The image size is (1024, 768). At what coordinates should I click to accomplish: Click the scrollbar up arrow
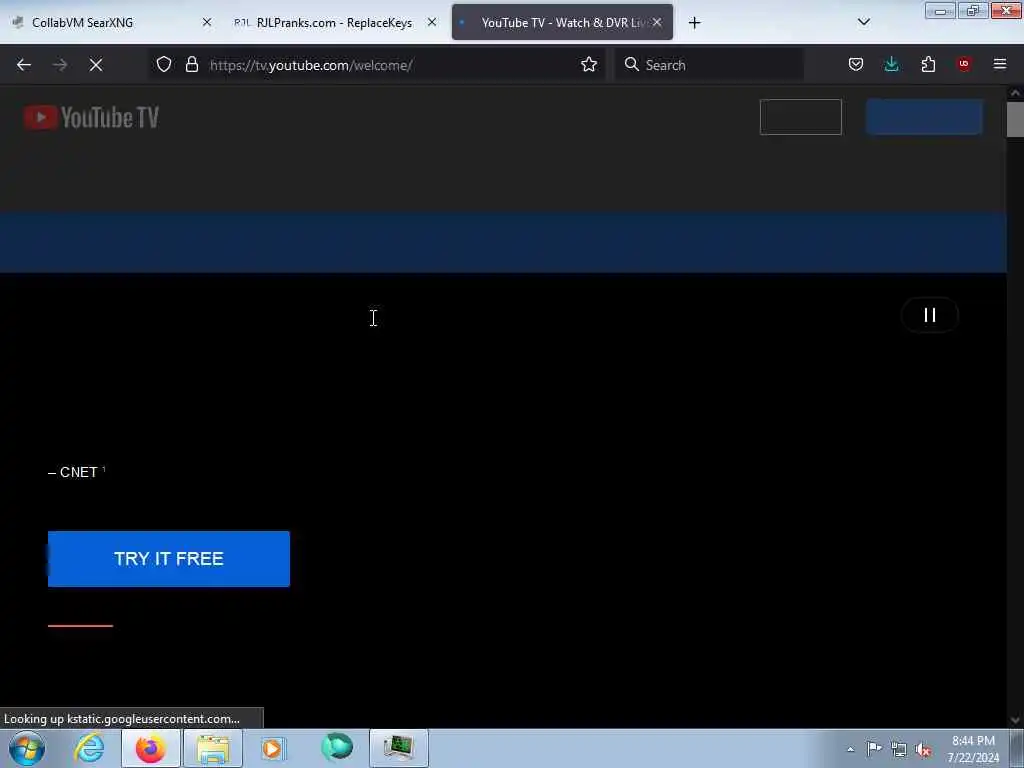click(x=1015, y=93)
